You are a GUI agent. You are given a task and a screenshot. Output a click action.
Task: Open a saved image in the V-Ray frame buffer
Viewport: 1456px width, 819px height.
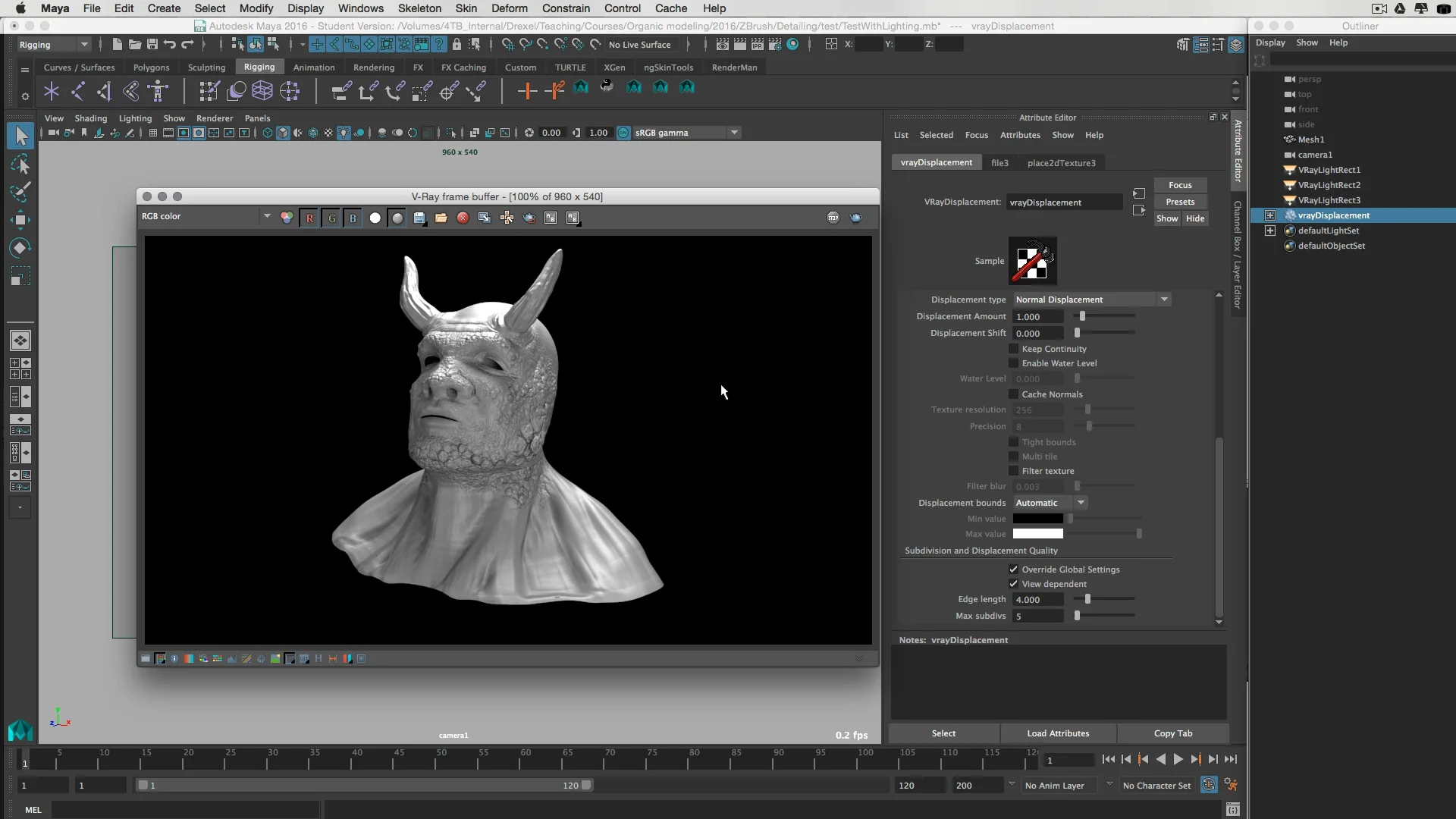pos(441,218)
